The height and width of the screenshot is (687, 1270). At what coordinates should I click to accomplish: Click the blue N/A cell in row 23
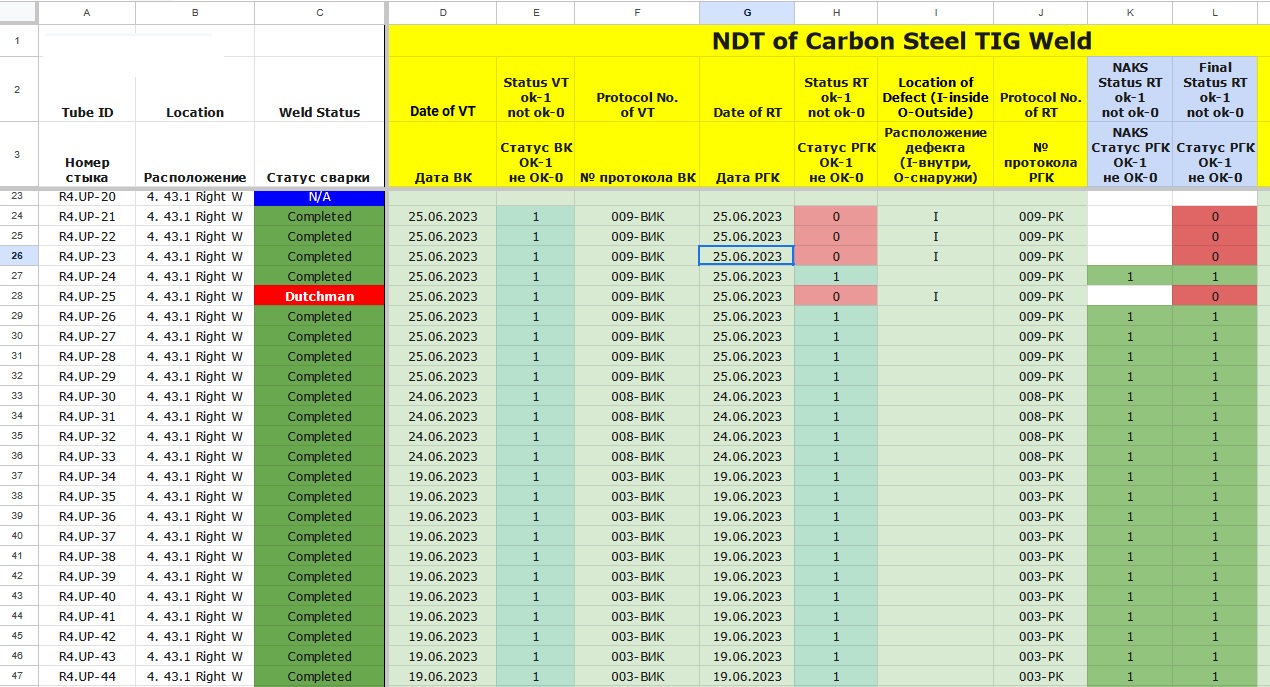coord(319,197)
